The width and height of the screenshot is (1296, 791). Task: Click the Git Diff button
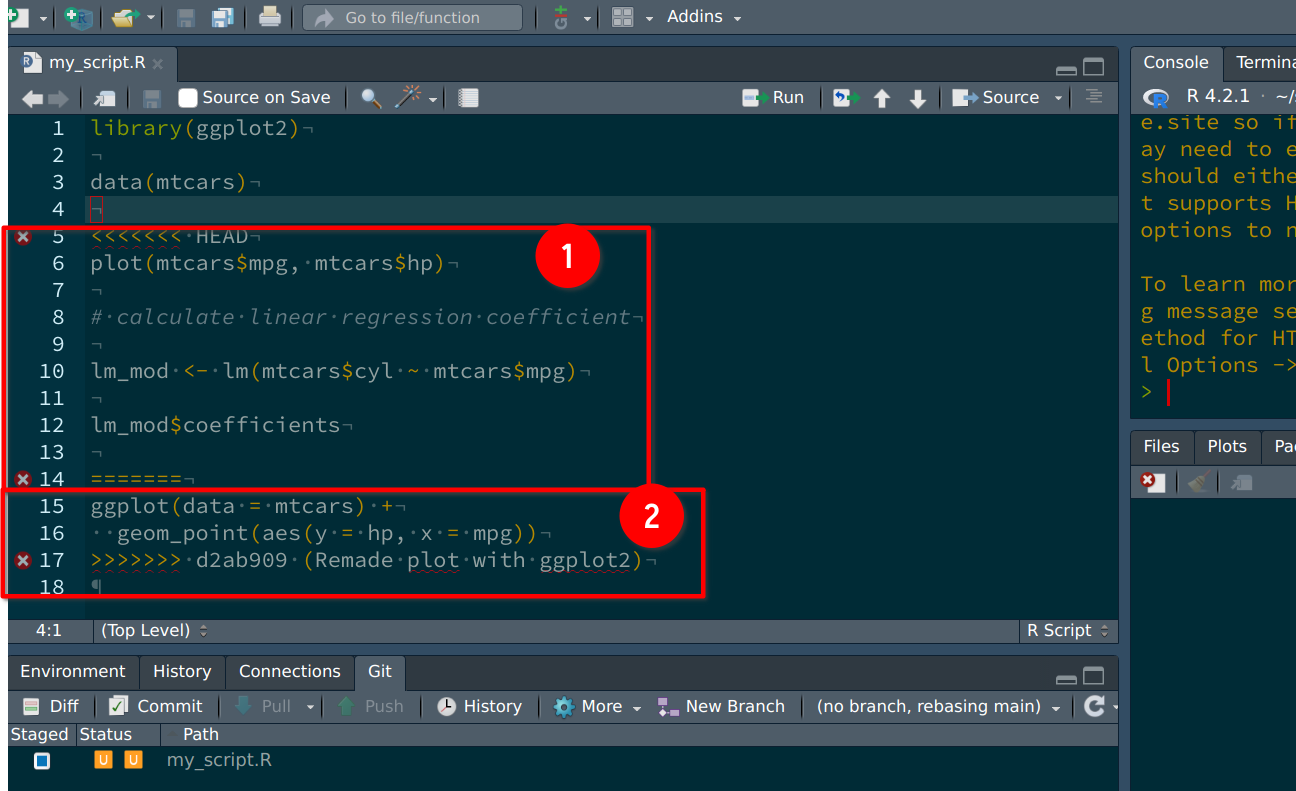pos(50,706)
